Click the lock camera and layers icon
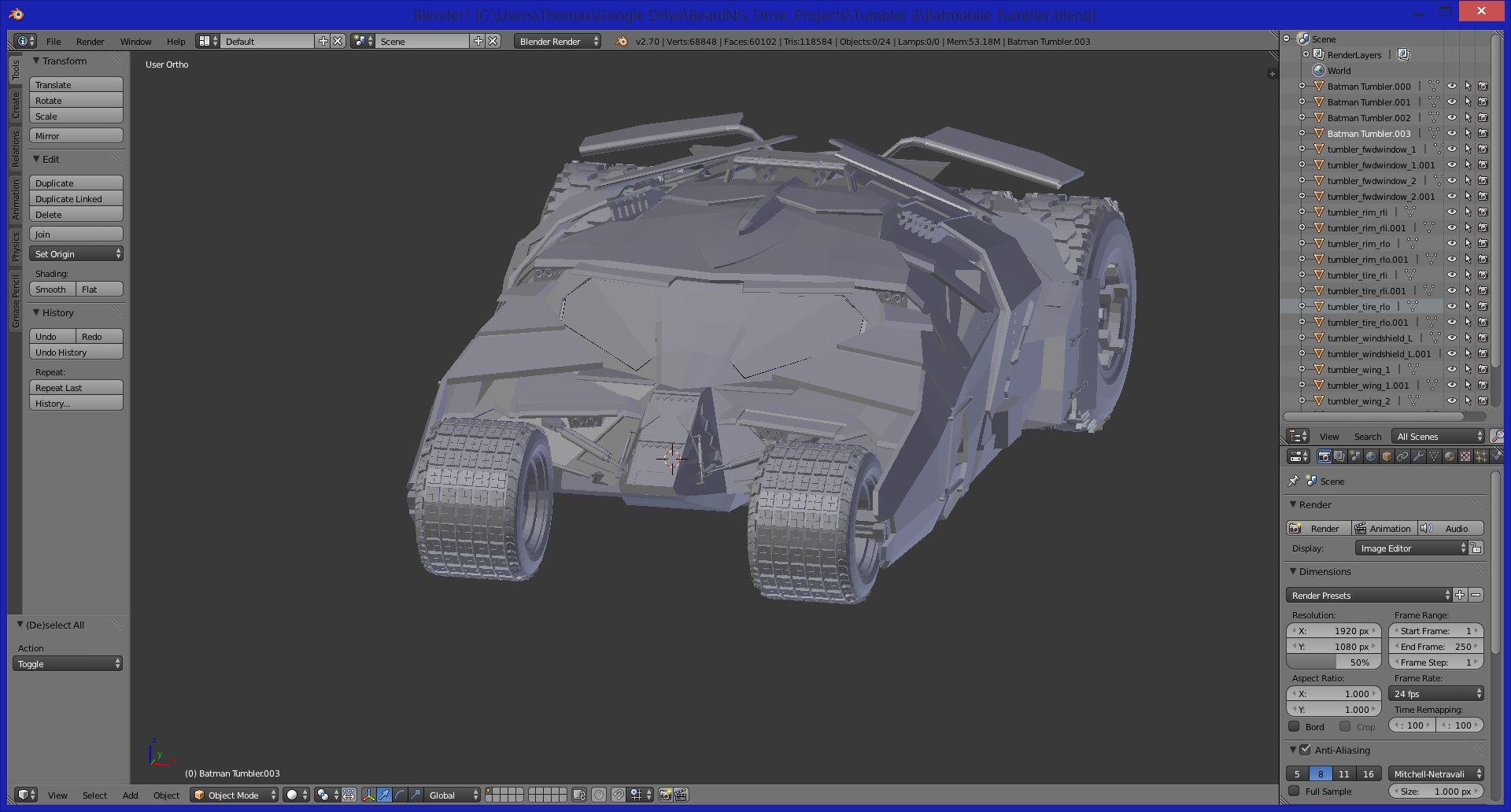 (579, 795)
